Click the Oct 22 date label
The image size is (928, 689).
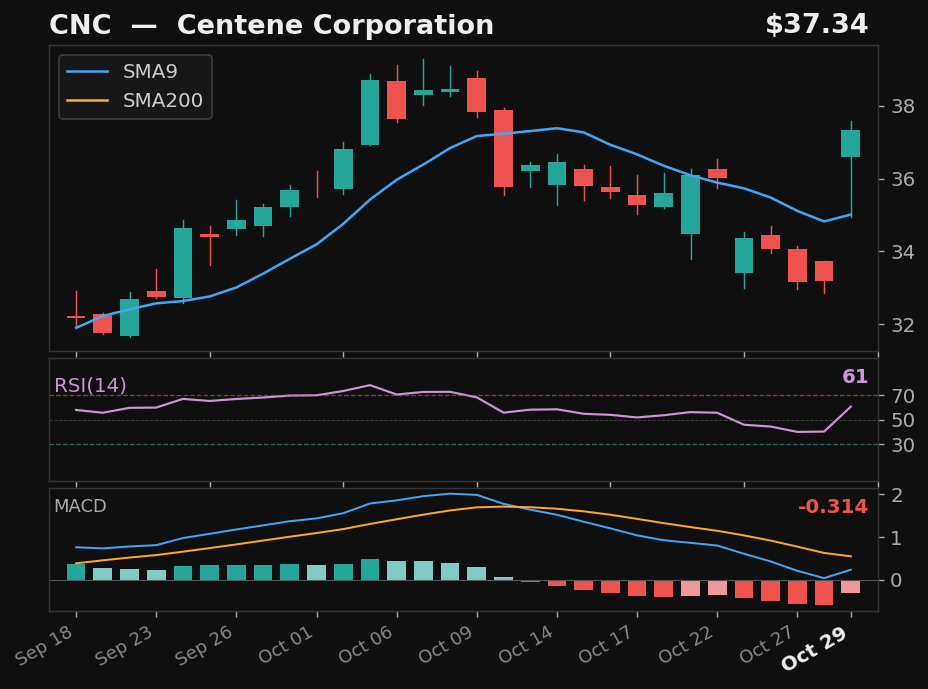(x=687, y=644)
